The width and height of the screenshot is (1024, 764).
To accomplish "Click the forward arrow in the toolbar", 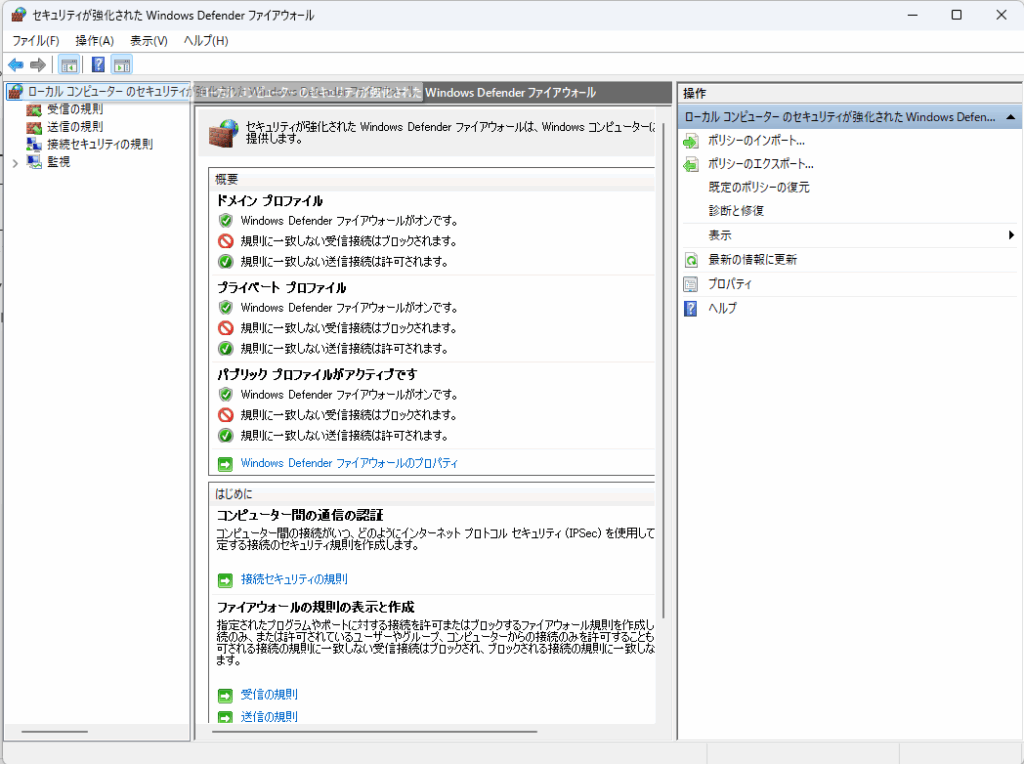I will coord(38,65).
